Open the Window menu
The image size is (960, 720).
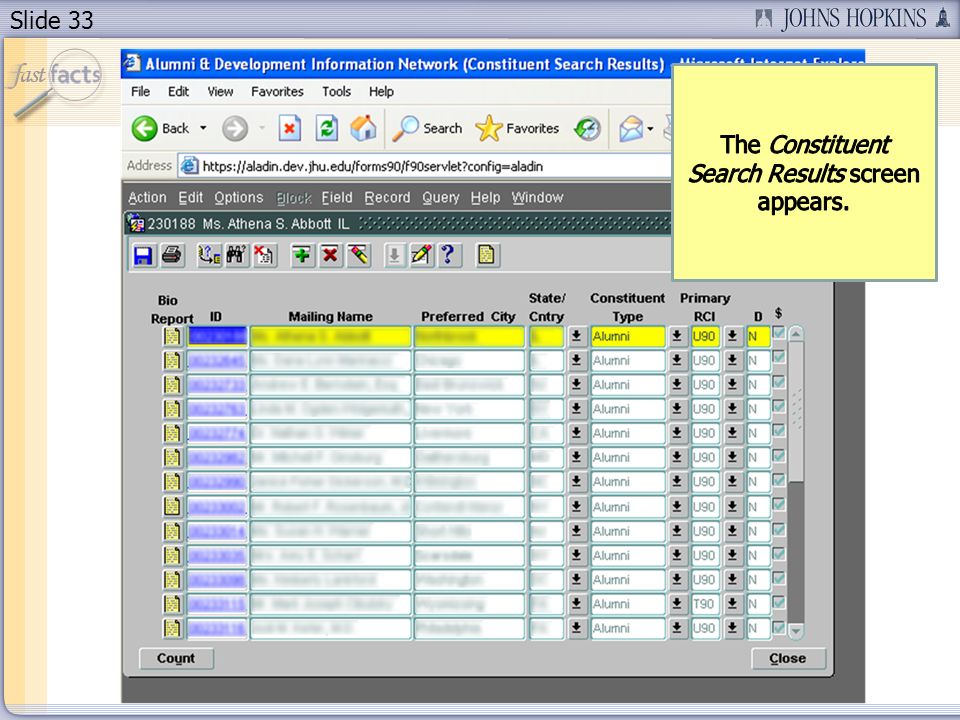click(x=538, y=198)
